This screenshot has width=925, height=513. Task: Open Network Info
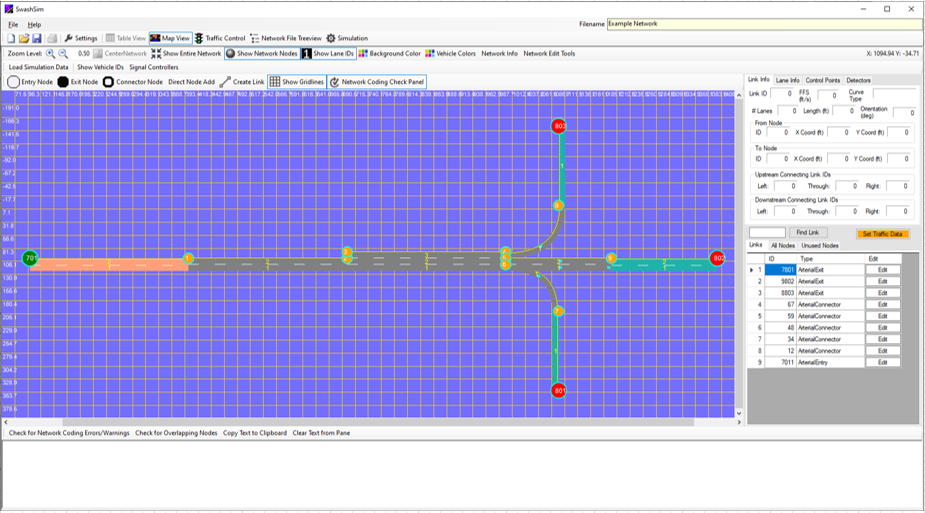tap(499, 54)
